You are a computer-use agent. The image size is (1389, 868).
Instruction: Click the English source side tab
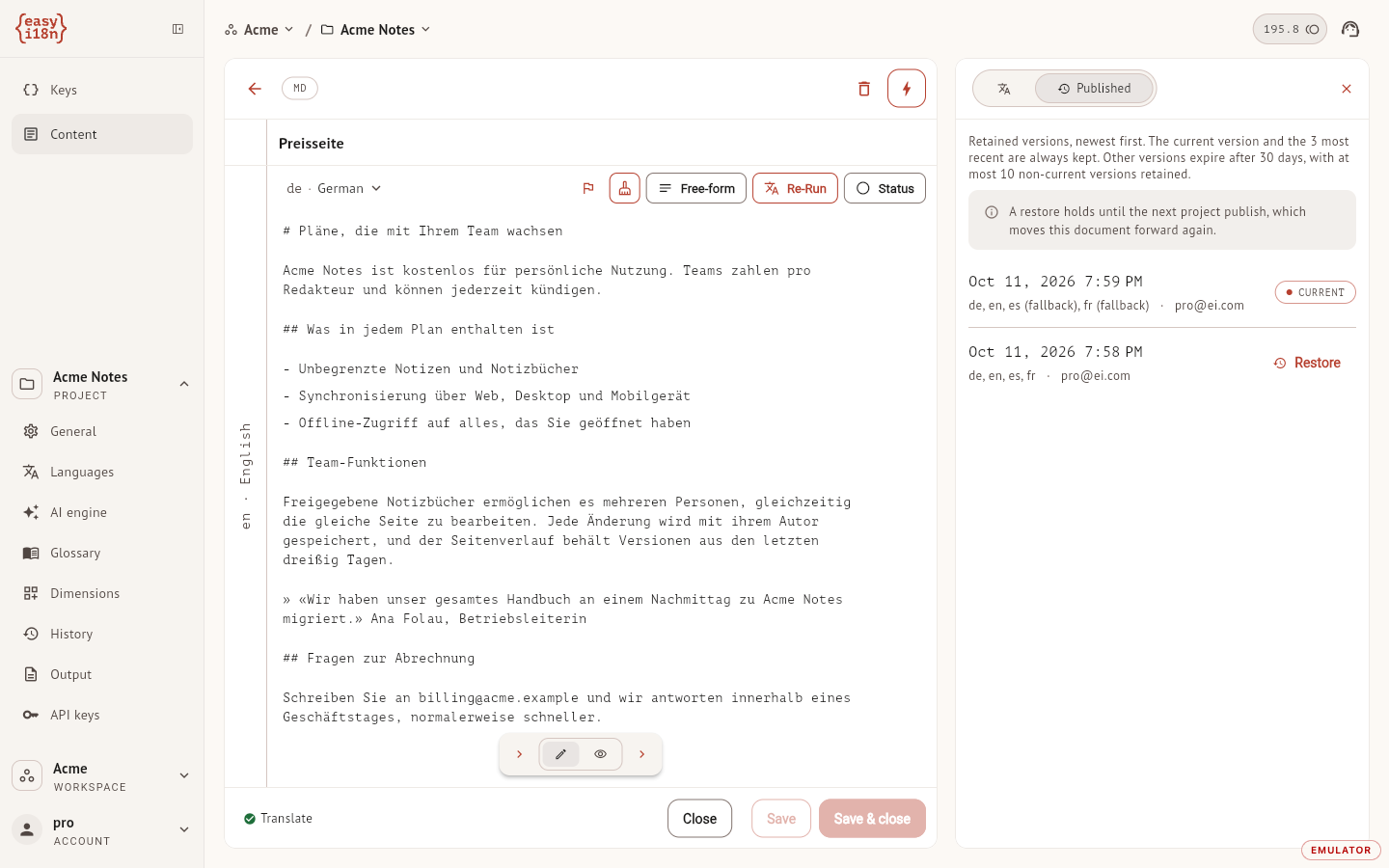(x=246, y=475)
